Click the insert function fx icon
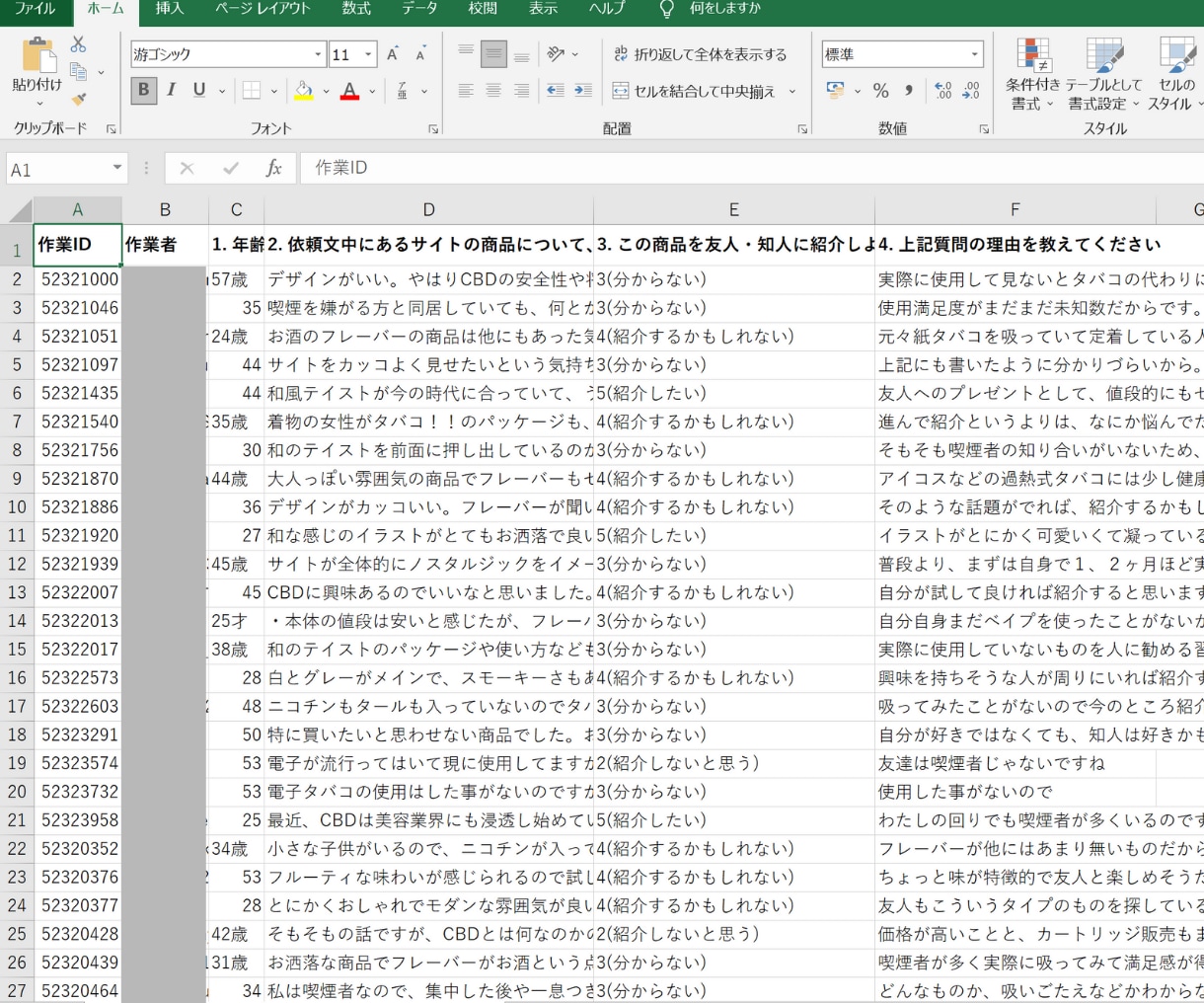The width and height of the screenshot is (1204, 1003). [x=274, y=169]
